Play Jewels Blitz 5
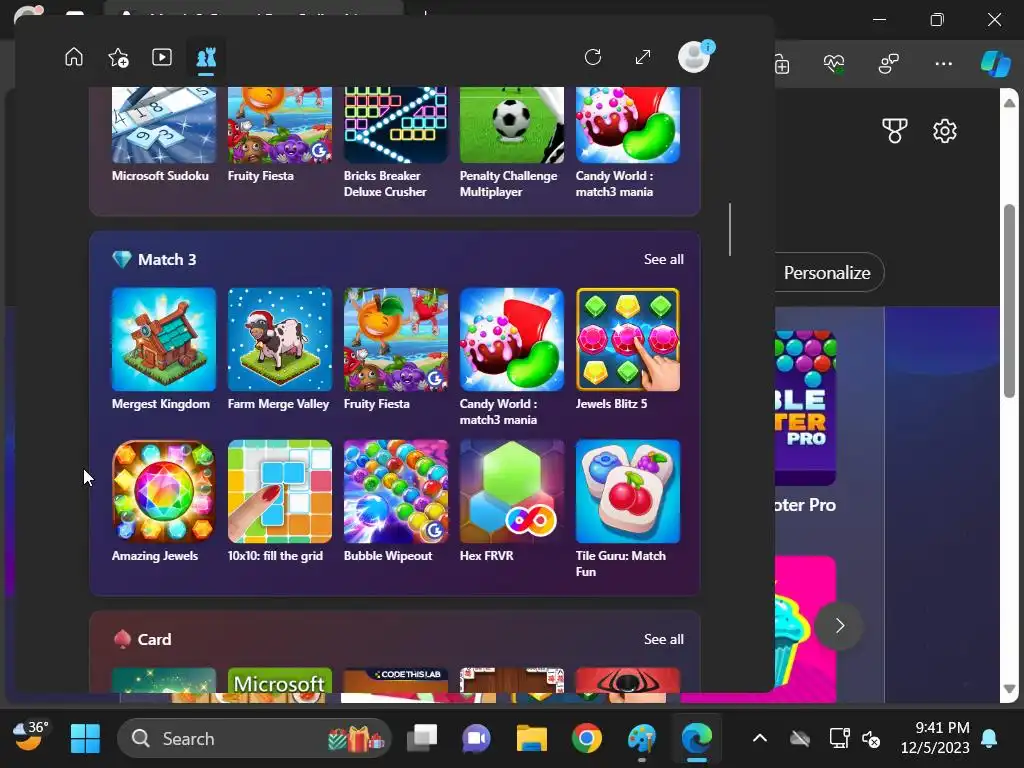Image resolution: width=1024 pixels, height=768 pixels. (628, 349)
